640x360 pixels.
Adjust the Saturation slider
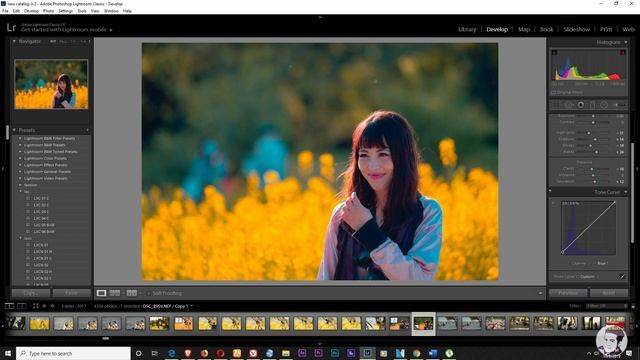click(594, 182)
